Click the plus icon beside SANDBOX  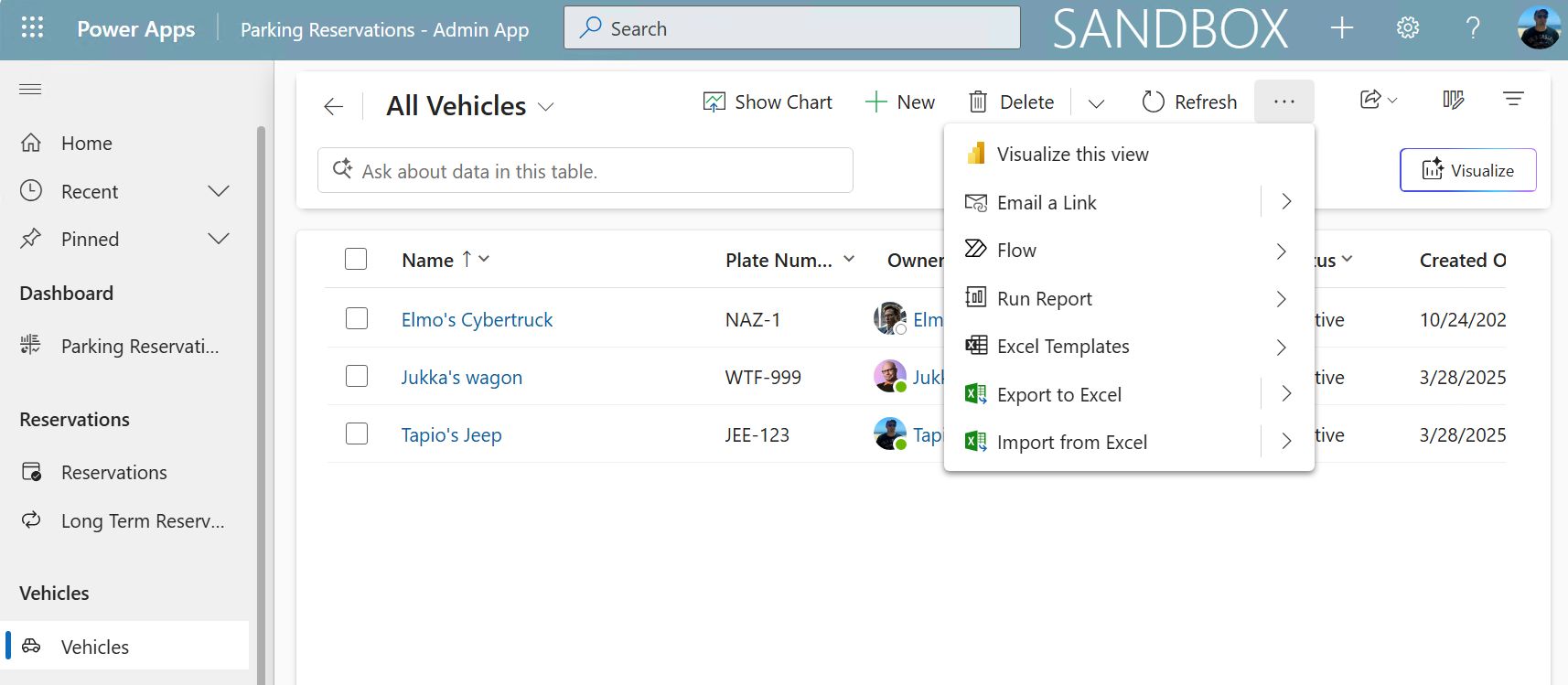click(x=1342, y=28)
